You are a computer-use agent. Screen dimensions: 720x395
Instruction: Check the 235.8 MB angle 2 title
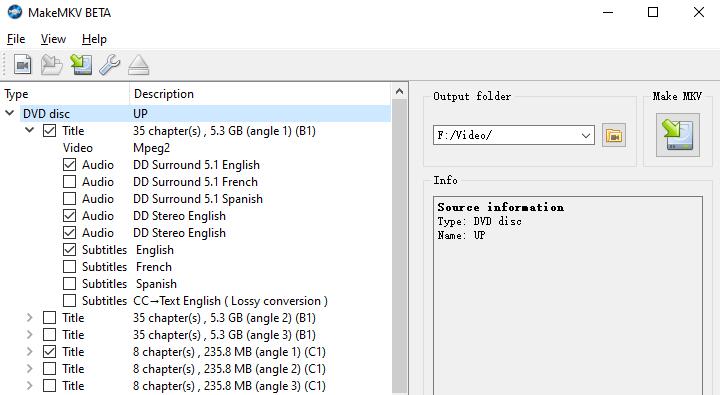pyautogui.click(x=49, y=369)
